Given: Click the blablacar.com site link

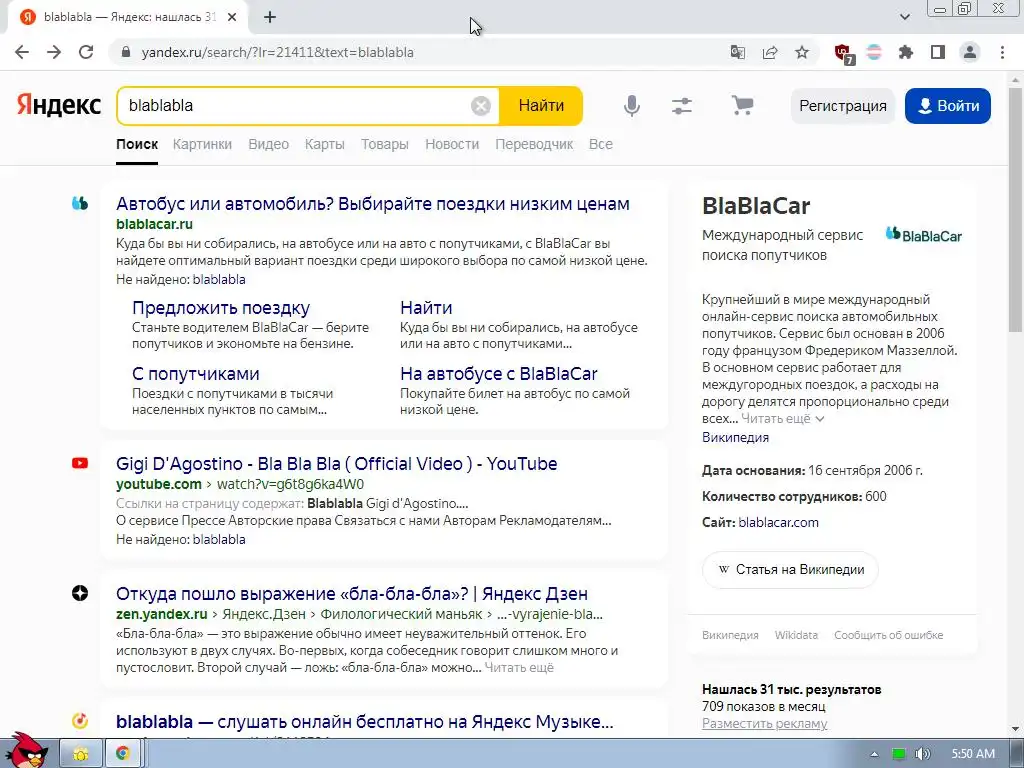Looking at the screenshot, I should [x=778, y=522].
